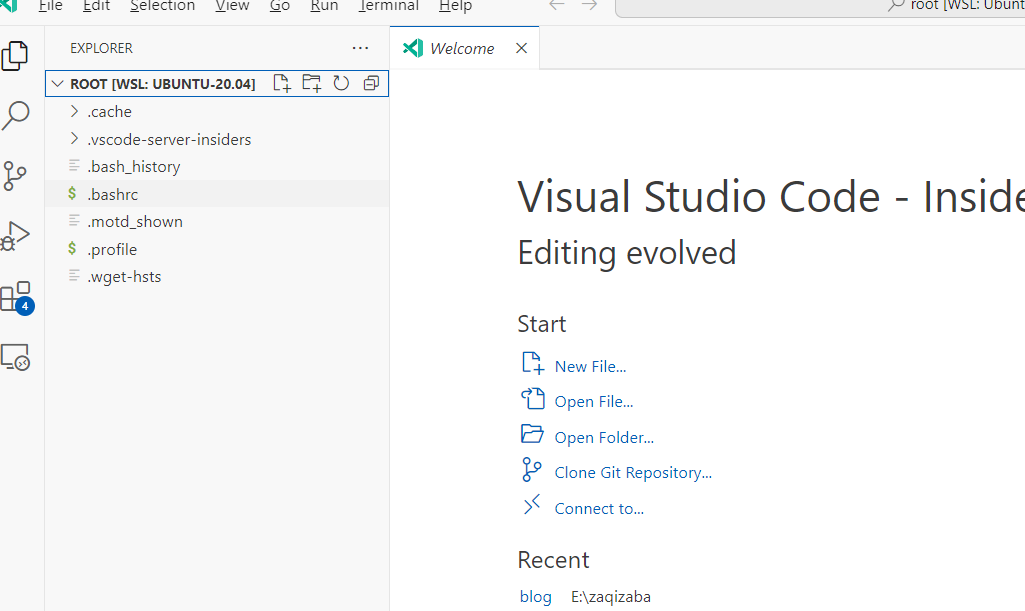Open the Terminal menu

tap(389, 6)
